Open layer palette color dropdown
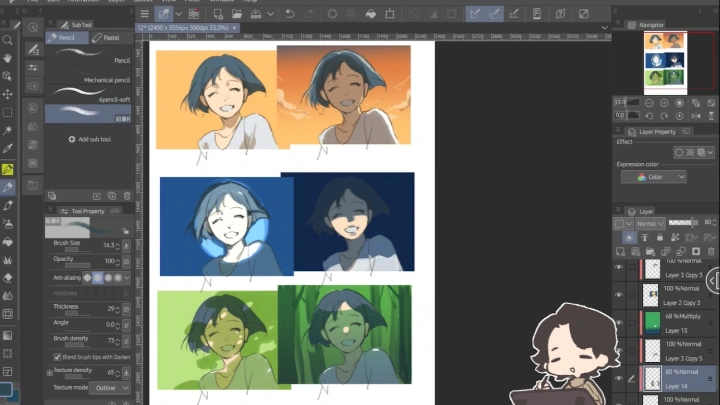Viewport: 720px width, 405px height. [623, 224]
